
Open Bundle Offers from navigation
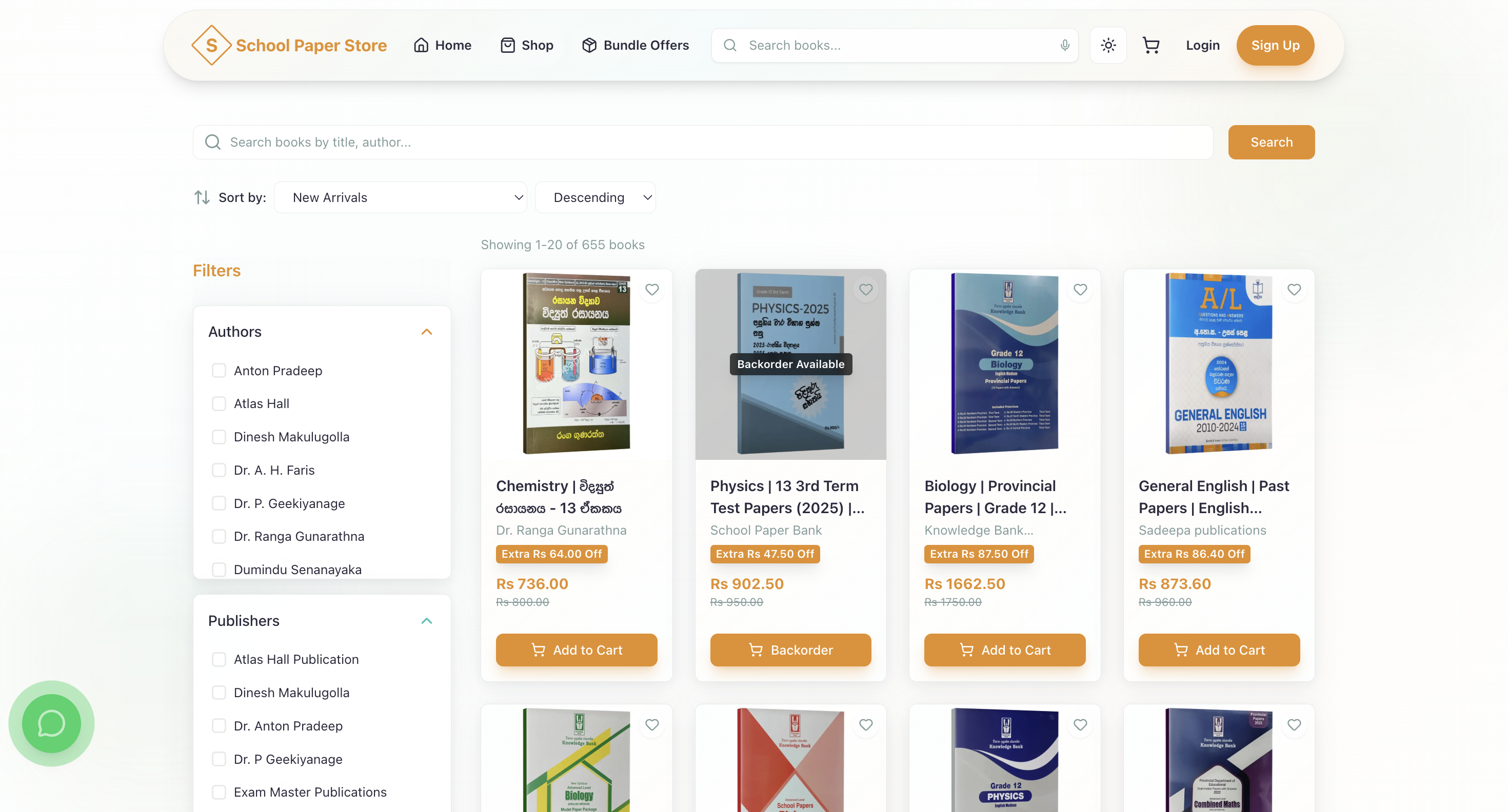(x=636, y=45)
